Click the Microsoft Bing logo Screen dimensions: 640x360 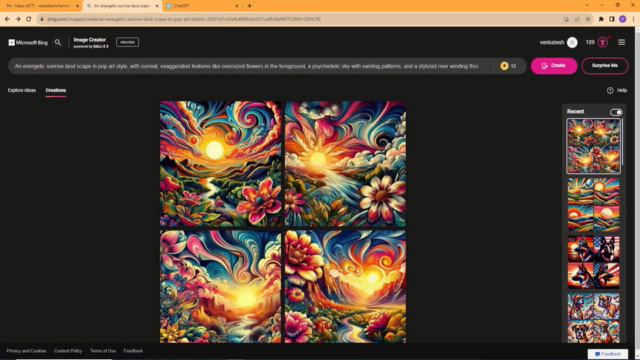pyautogui.click(x=28, y=42)
